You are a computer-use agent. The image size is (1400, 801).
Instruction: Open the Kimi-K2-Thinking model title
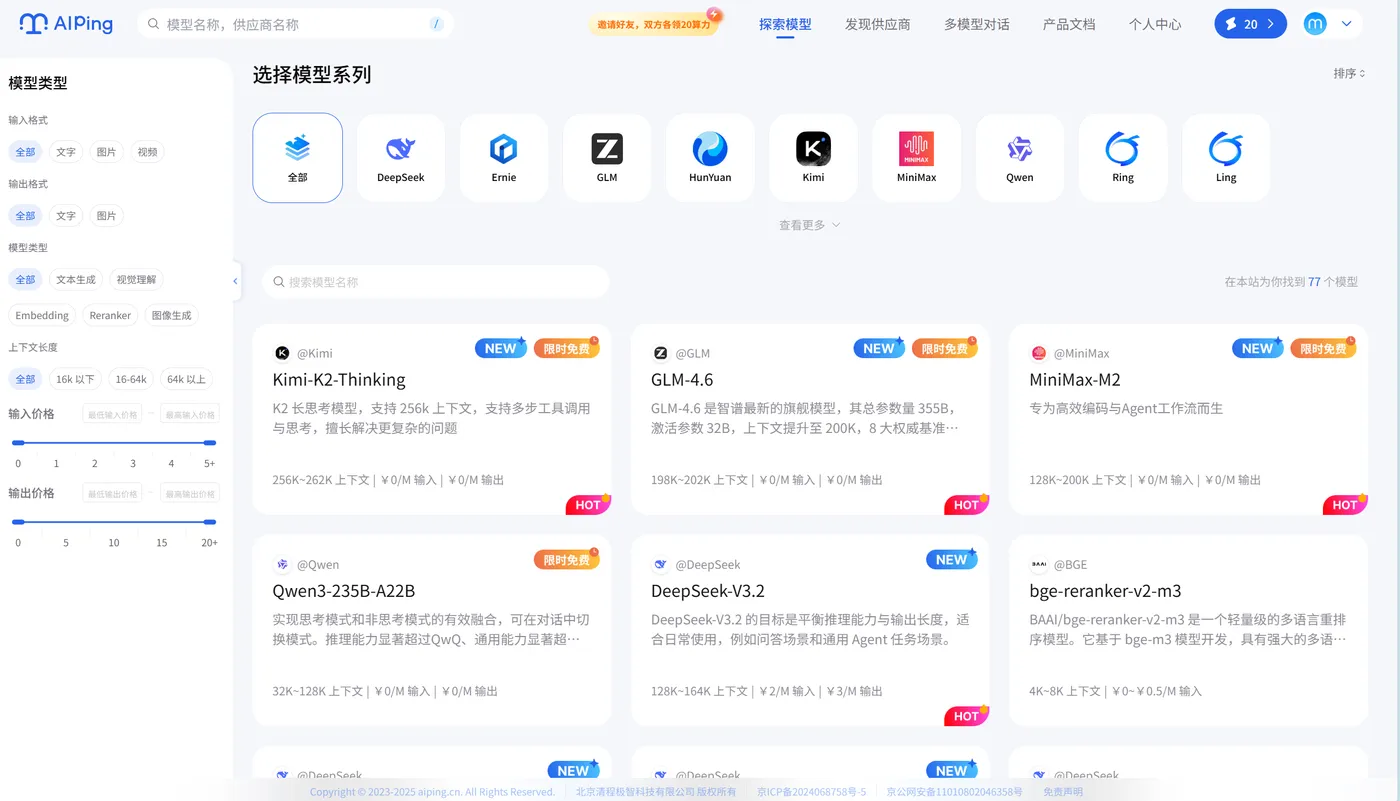click(339, 380)
